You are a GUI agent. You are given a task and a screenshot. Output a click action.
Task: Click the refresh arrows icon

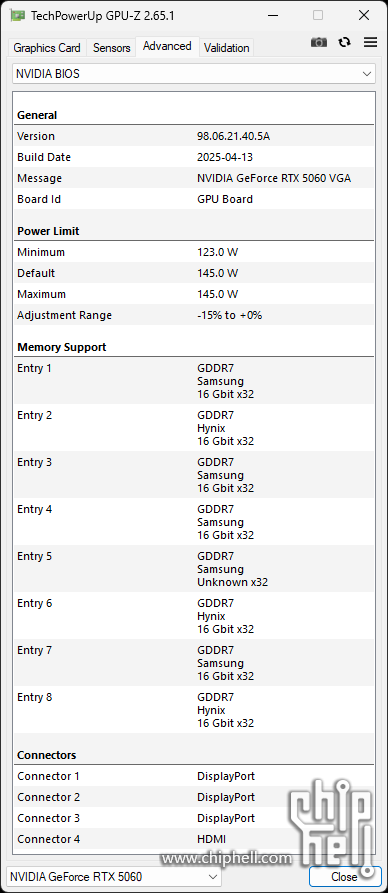(x=345, y=42)
